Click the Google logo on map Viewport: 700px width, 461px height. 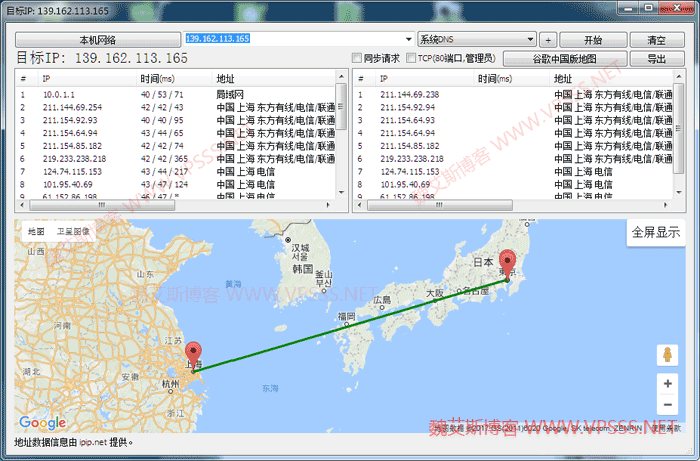(x=43, y=423)
